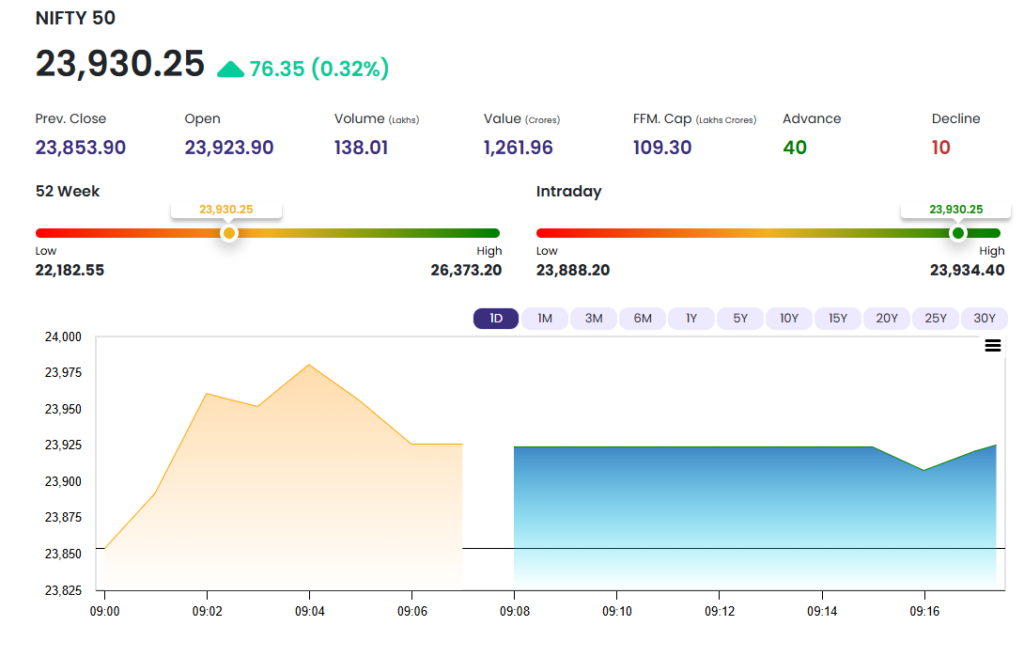The width and height of the screenshot is (1024, 657).
Task: Click the 52 Week slider yellow handle
Action: point(229,233)
